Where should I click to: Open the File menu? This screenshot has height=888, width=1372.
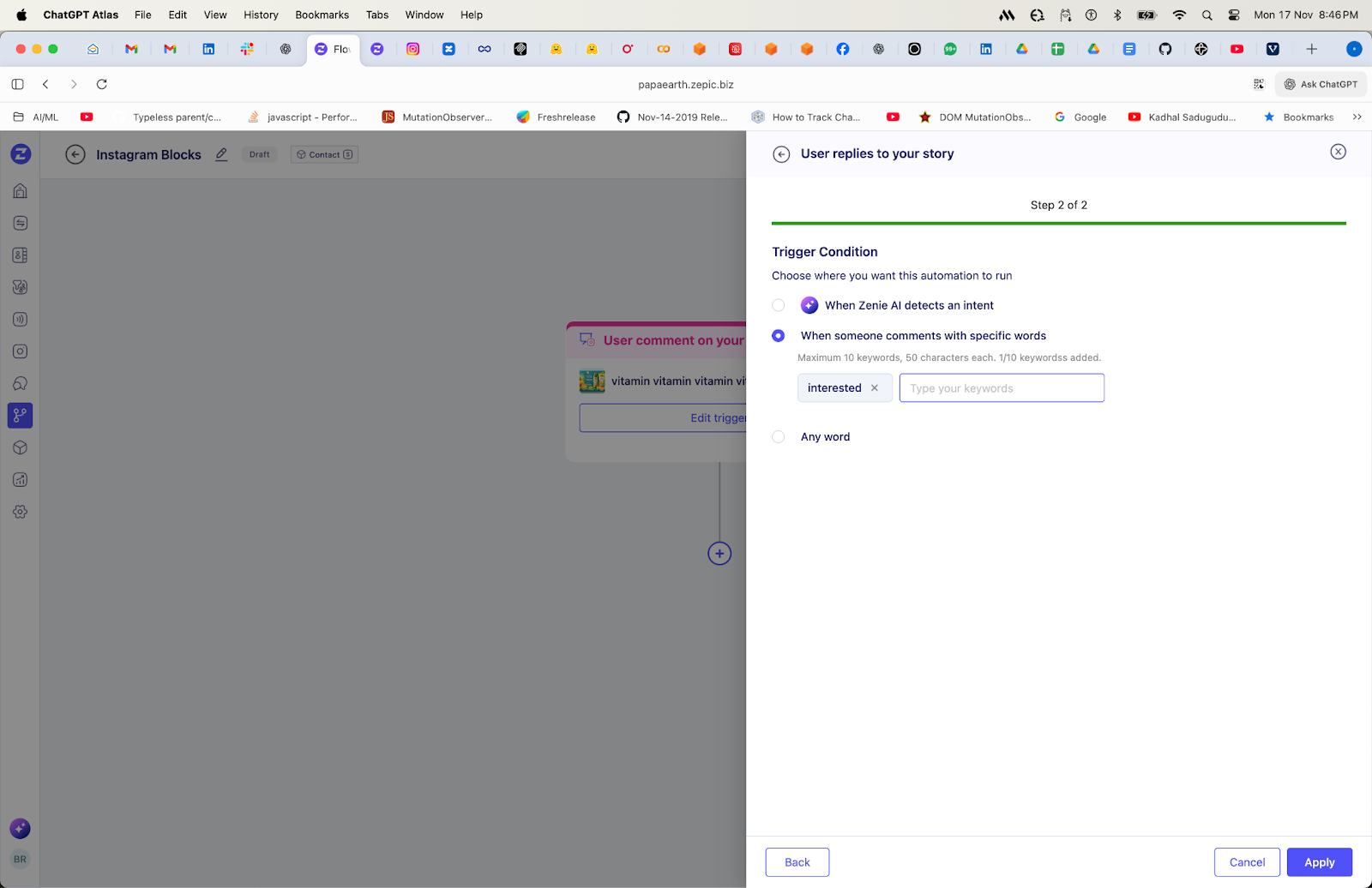click(x=143, y=15)
